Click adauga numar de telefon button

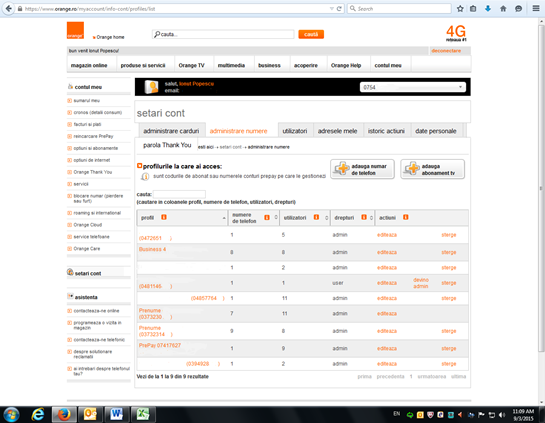362,169
